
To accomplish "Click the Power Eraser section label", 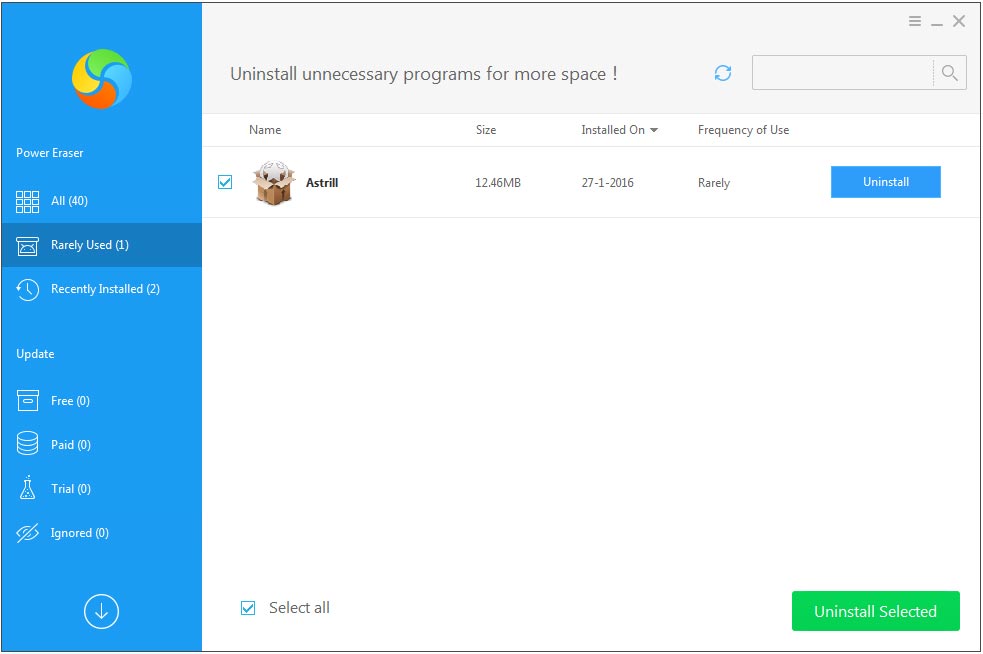I will pos(50,153).
